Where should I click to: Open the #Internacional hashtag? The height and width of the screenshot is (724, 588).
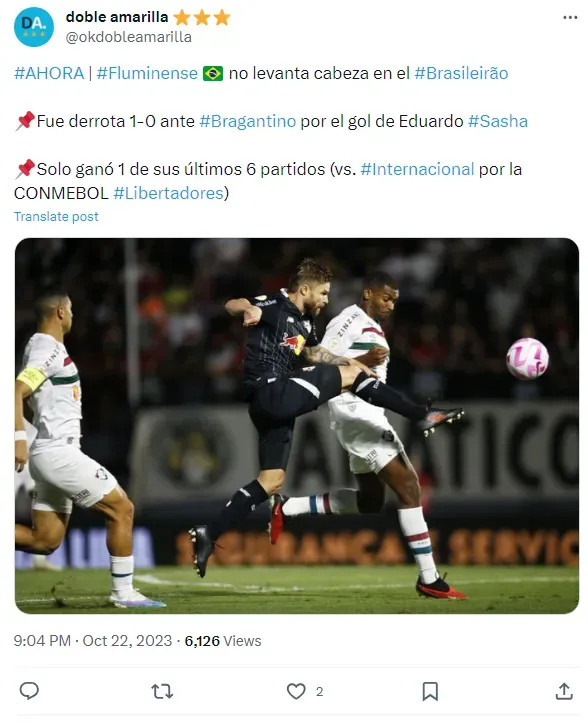click(417, 169)
